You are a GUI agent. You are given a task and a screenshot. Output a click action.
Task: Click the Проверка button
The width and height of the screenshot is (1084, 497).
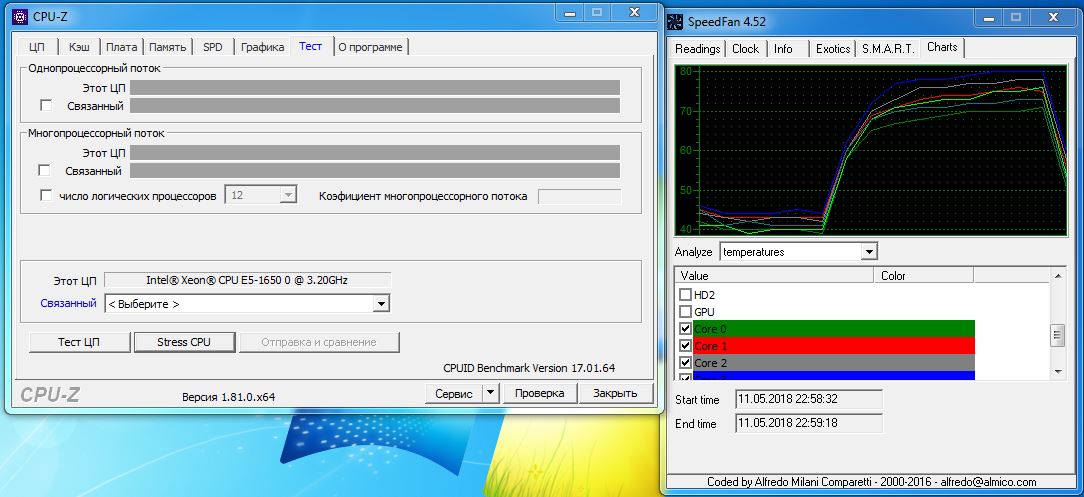(x=539, y=393)
